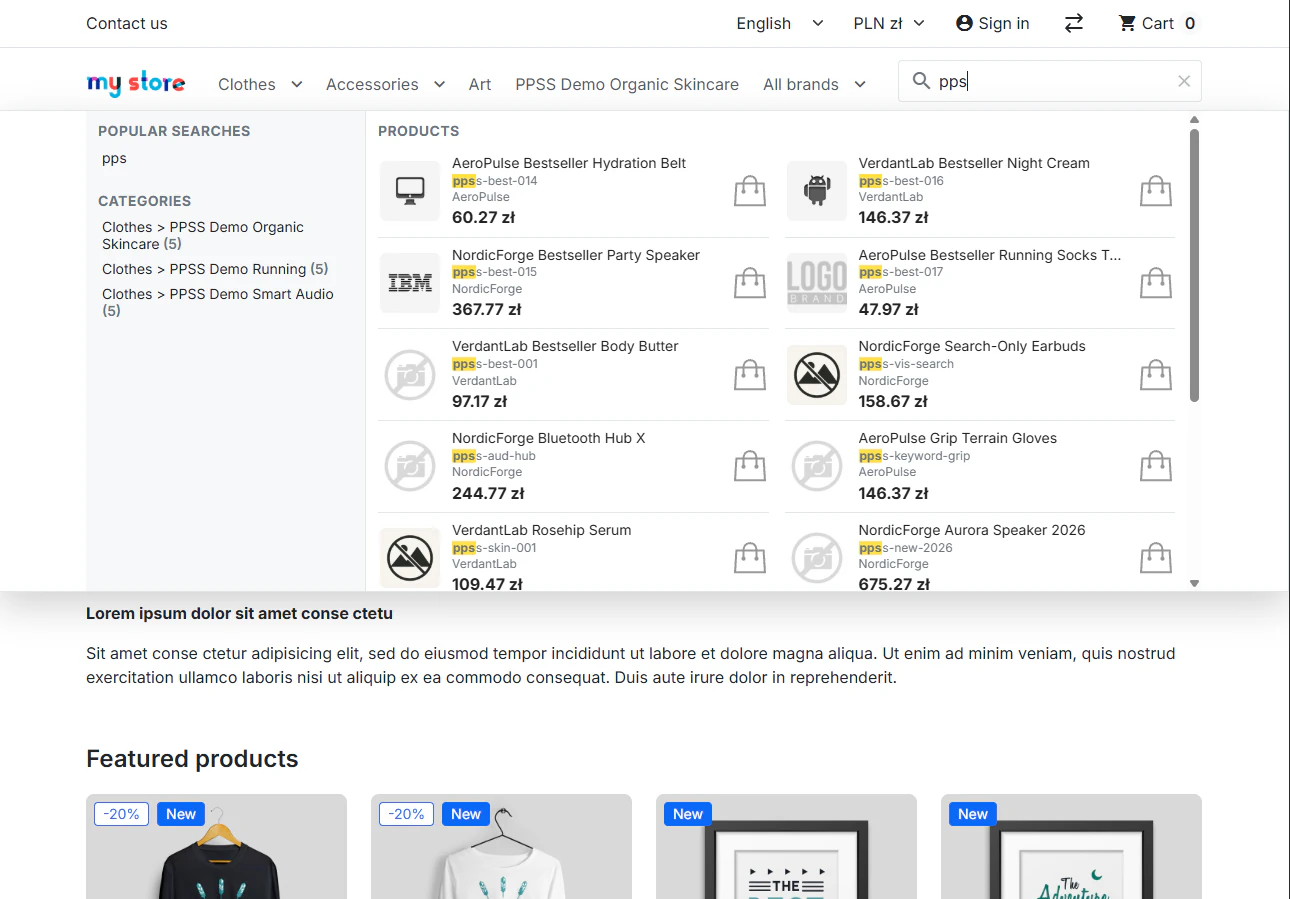This screenshot has height=899, width=1290.
Task: Add AeroPulse Grip Terrain Gloves to cart
Action: (1155, 466)
